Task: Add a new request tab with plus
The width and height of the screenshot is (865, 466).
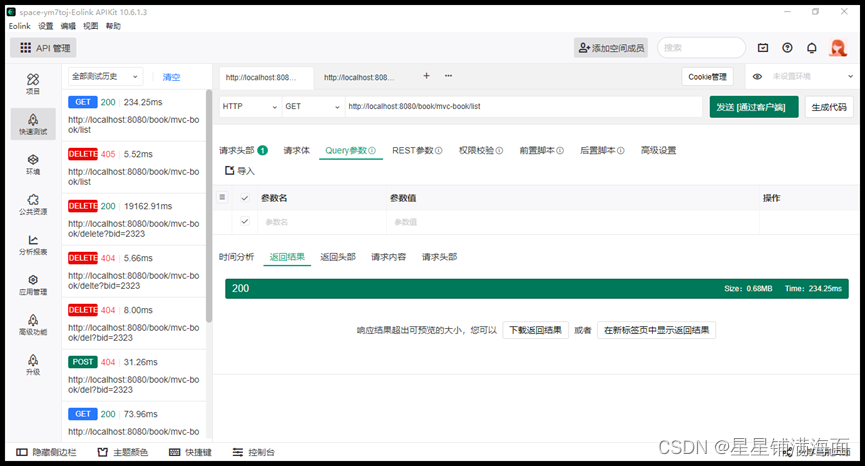Action: tap(426, 76)
